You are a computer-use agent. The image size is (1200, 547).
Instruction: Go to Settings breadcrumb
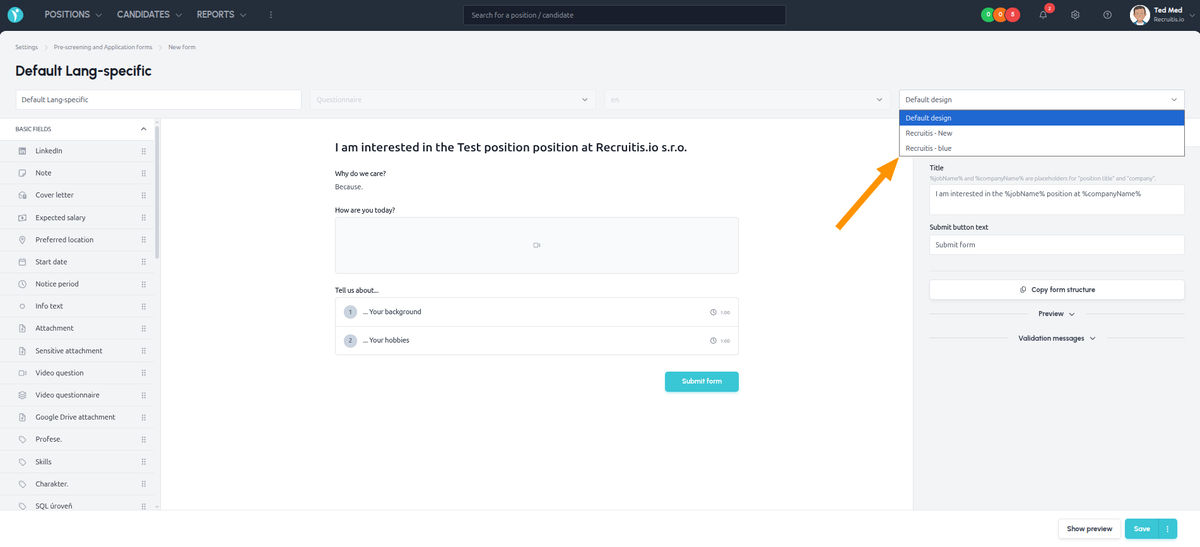click(26, 47)
